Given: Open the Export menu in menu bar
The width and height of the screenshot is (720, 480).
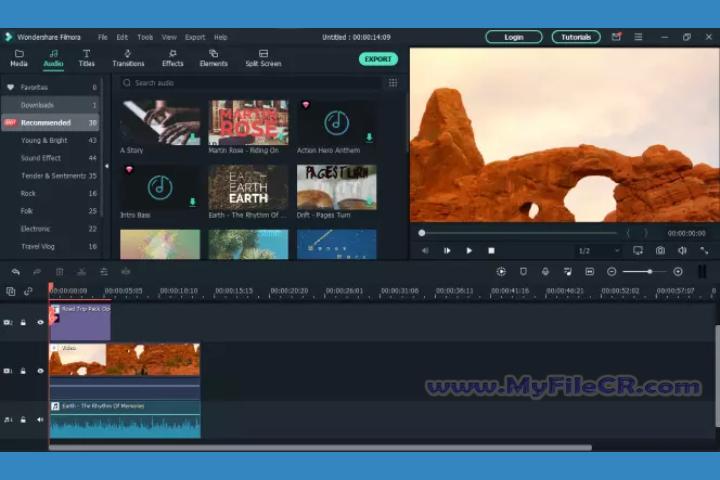Looking at the screenshot, I should 195,37.
